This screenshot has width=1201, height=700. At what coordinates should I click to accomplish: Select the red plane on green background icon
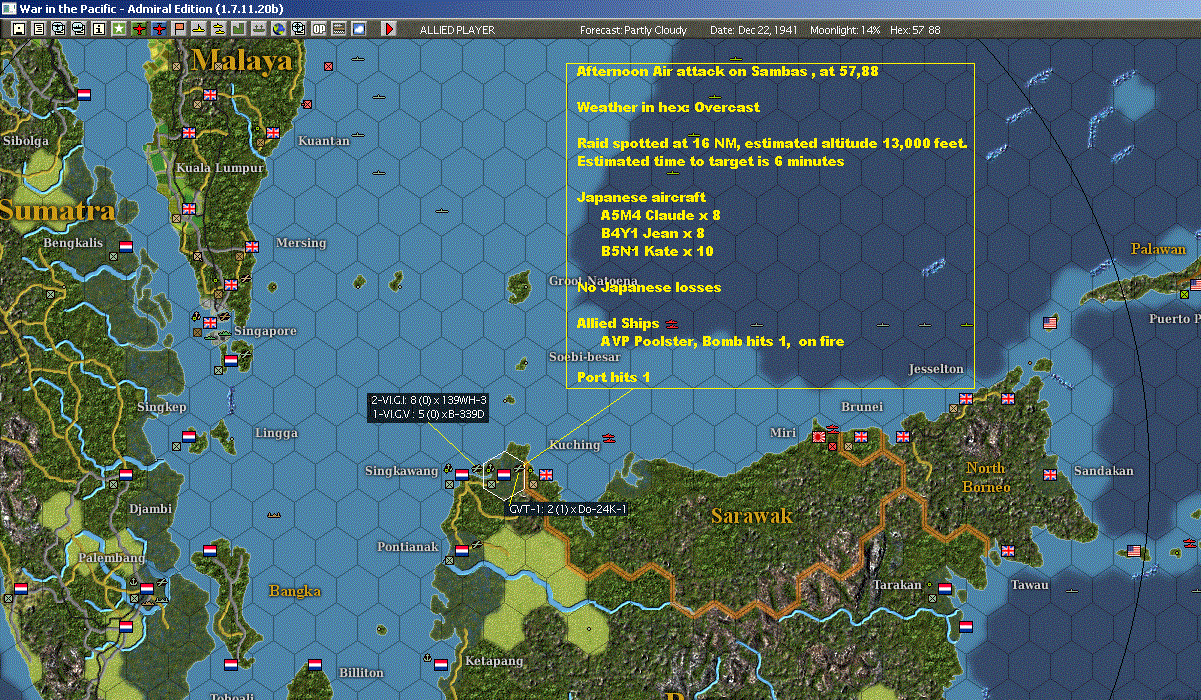coord(139,29)
